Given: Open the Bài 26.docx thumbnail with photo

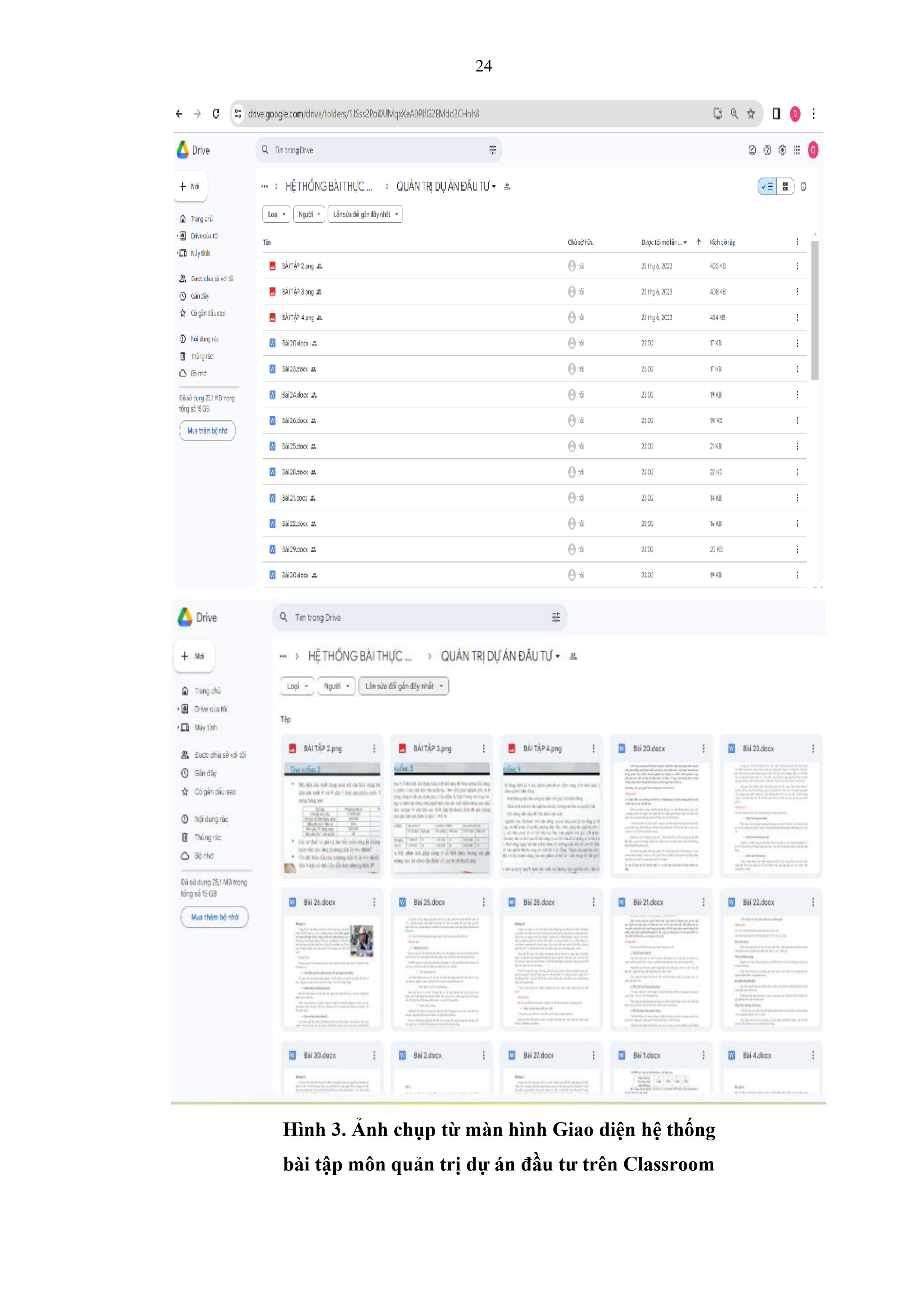Looking at the screenshot, I should tap(332, 972).
